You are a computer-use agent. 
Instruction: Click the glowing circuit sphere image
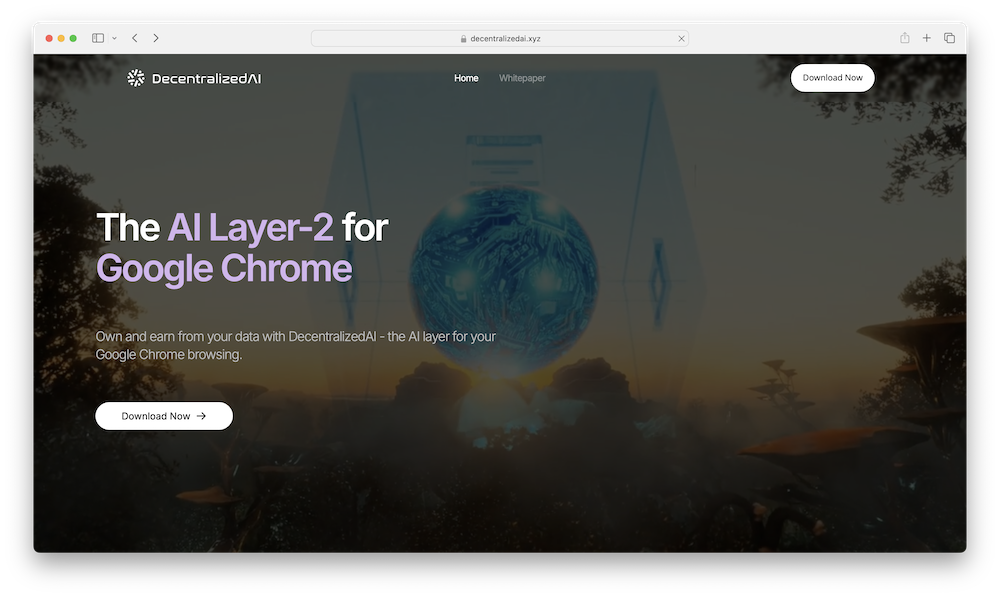pos(503,281)
